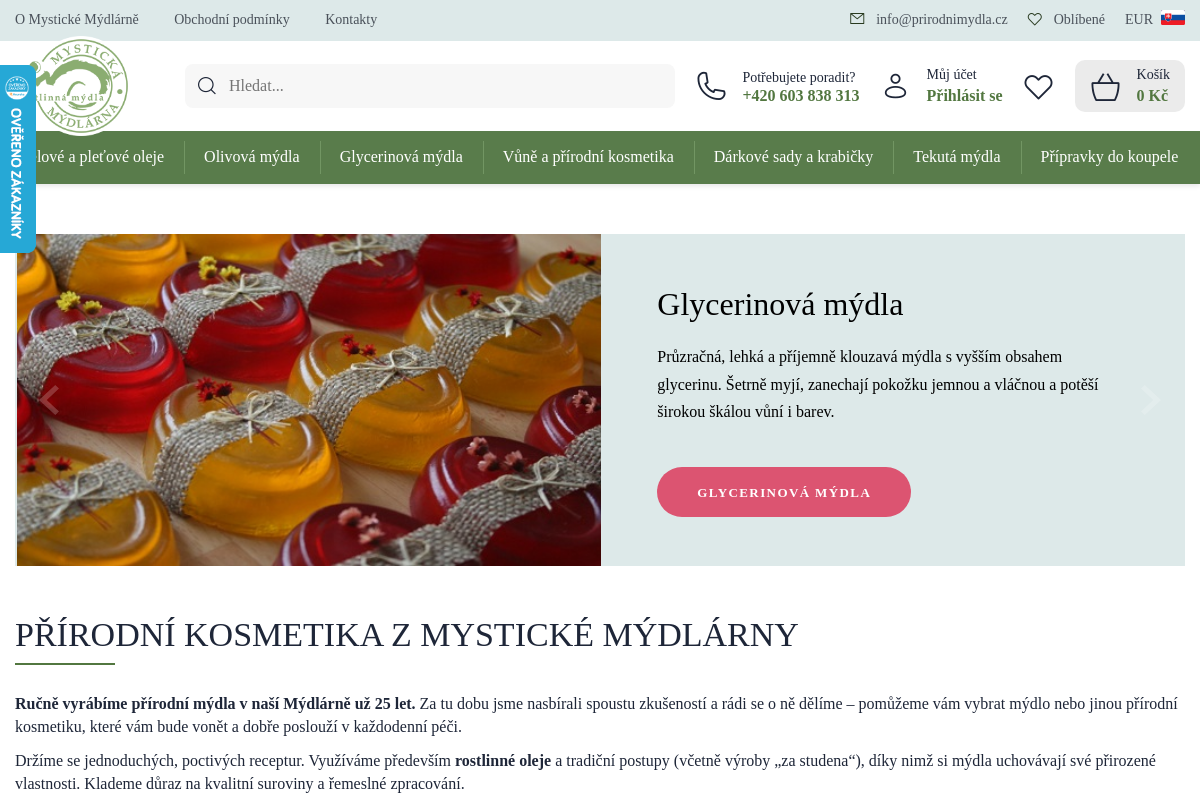Switch to Dárkové sady a krabičky category

(793, 157)
